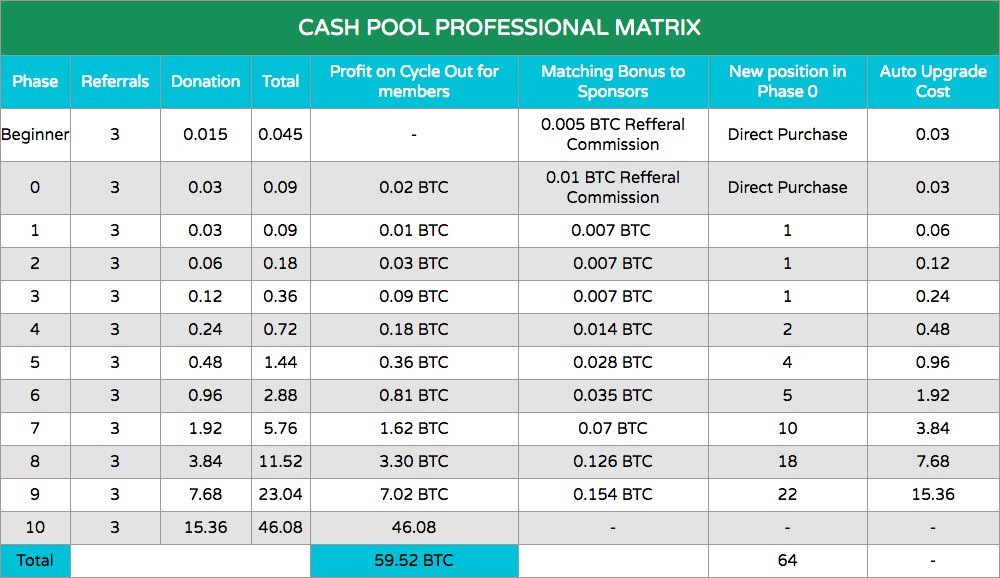Click auto upgrade cost 7.68 in Phase 8 row
The image size is (1000, 578).
click(x=933, y=461)
